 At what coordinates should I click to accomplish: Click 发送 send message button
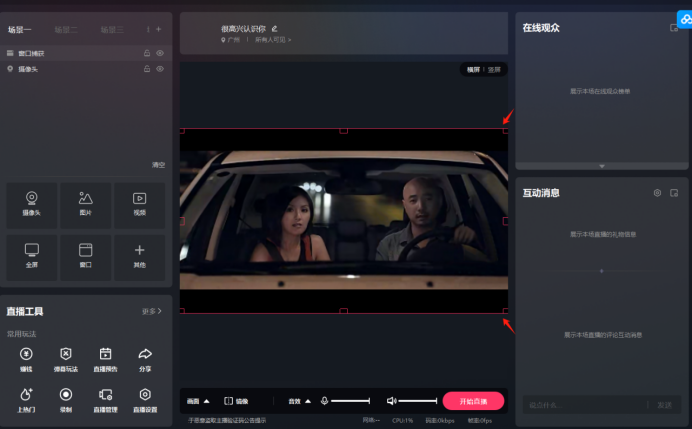tap(665, 405)
